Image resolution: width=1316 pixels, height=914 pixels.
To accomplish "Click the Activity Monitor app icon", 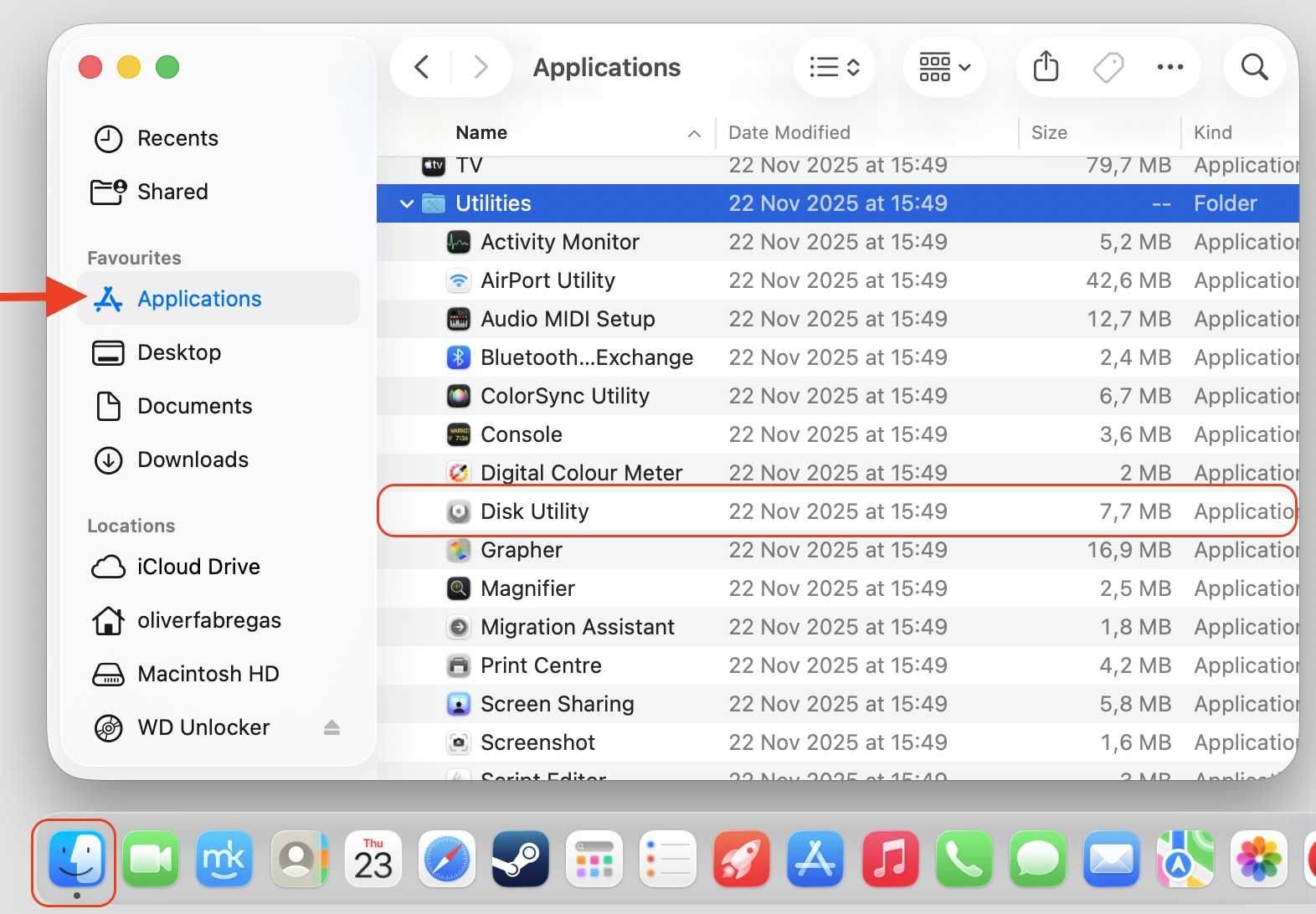I will pos(459,242).
